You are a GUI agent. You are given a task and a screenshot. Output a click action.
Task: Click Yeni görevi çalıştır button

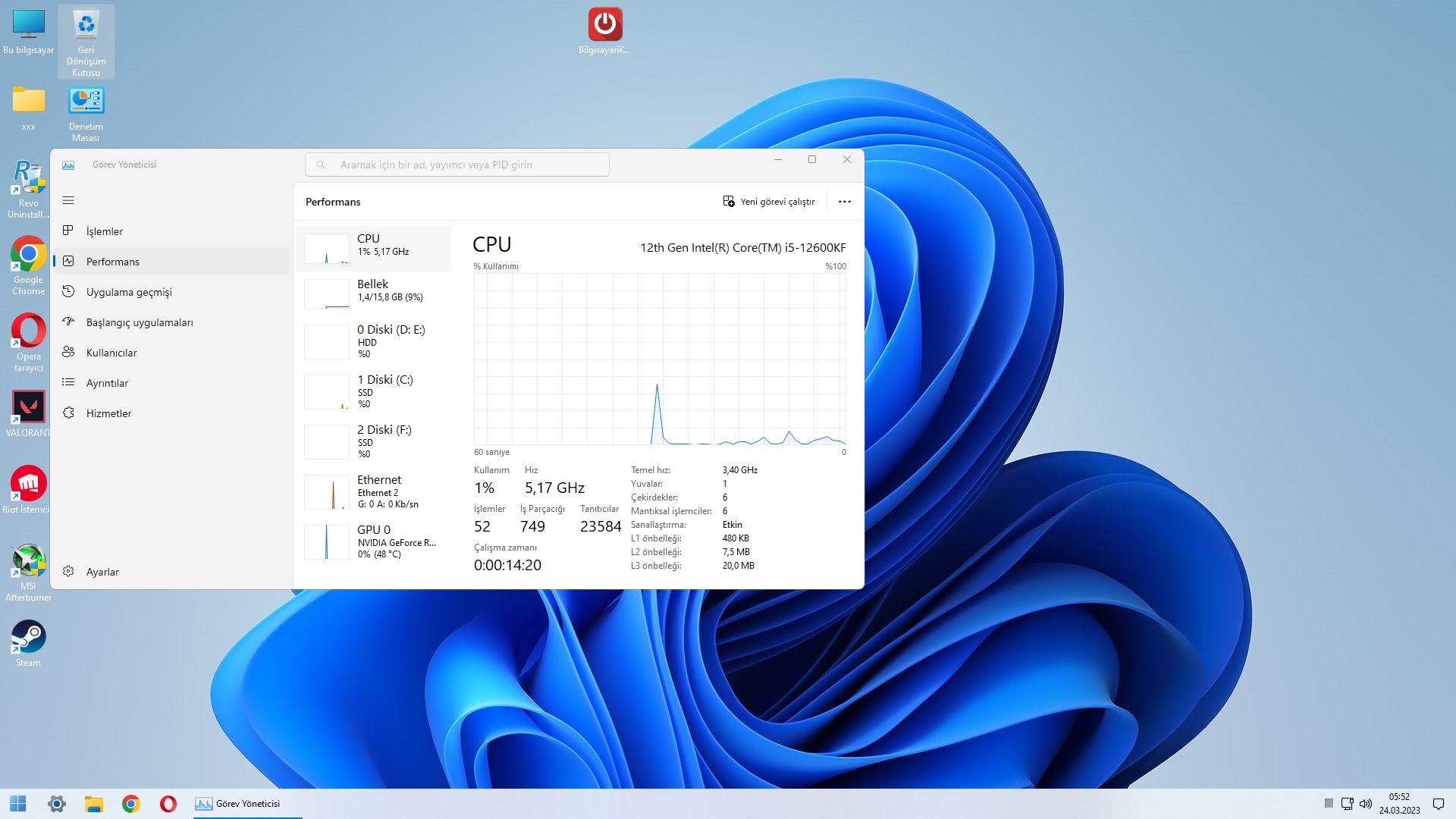[x=769, y=202]
